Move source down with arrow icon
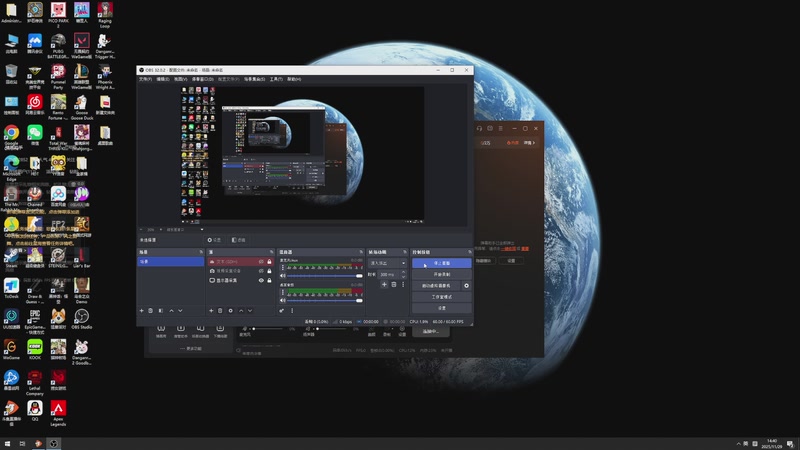The height and width of the screenshot is (450, 800). point(250,311)
